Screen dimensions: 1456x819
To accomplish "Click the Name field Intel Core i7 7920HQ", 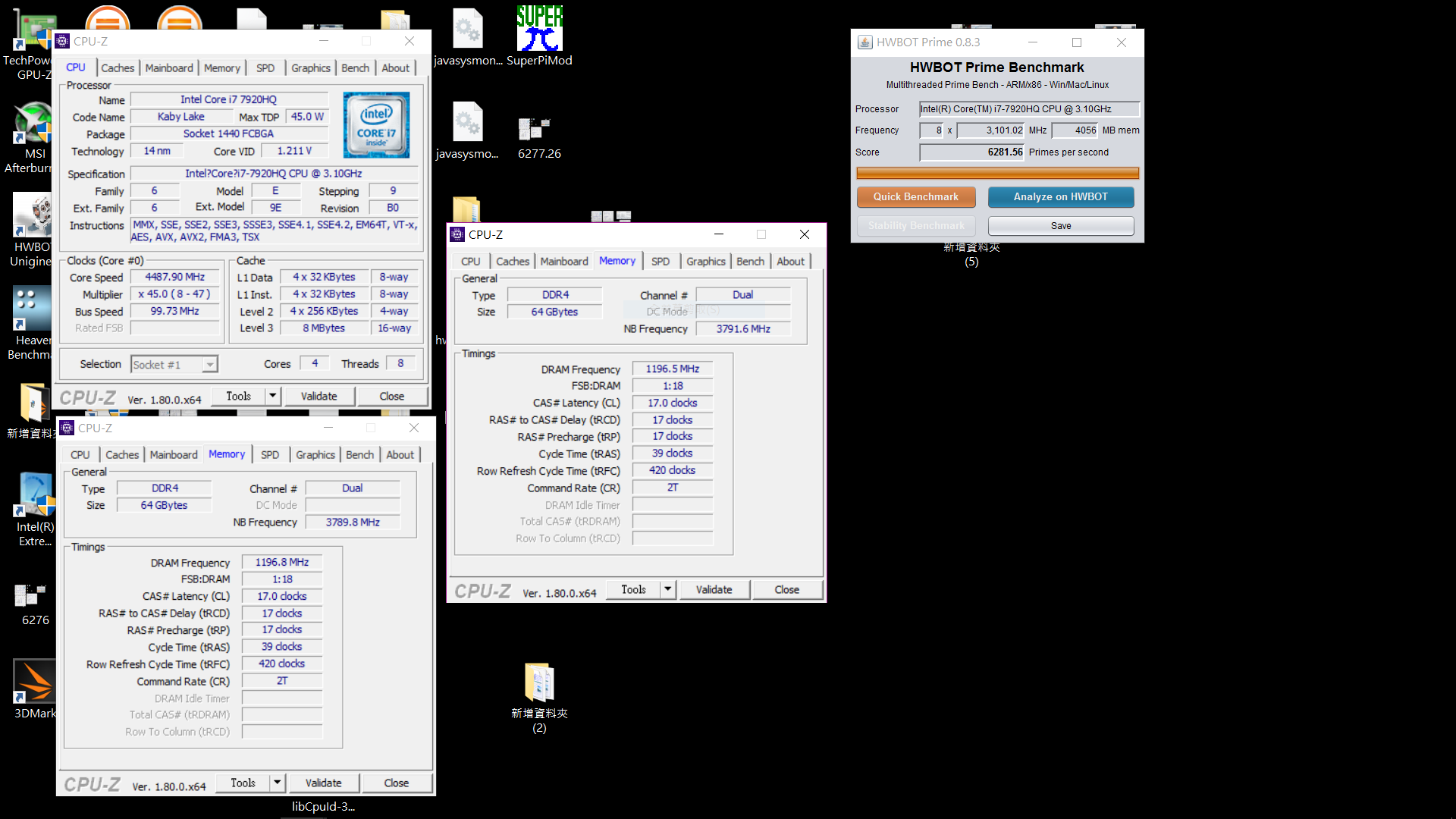I will click(228, 99).
